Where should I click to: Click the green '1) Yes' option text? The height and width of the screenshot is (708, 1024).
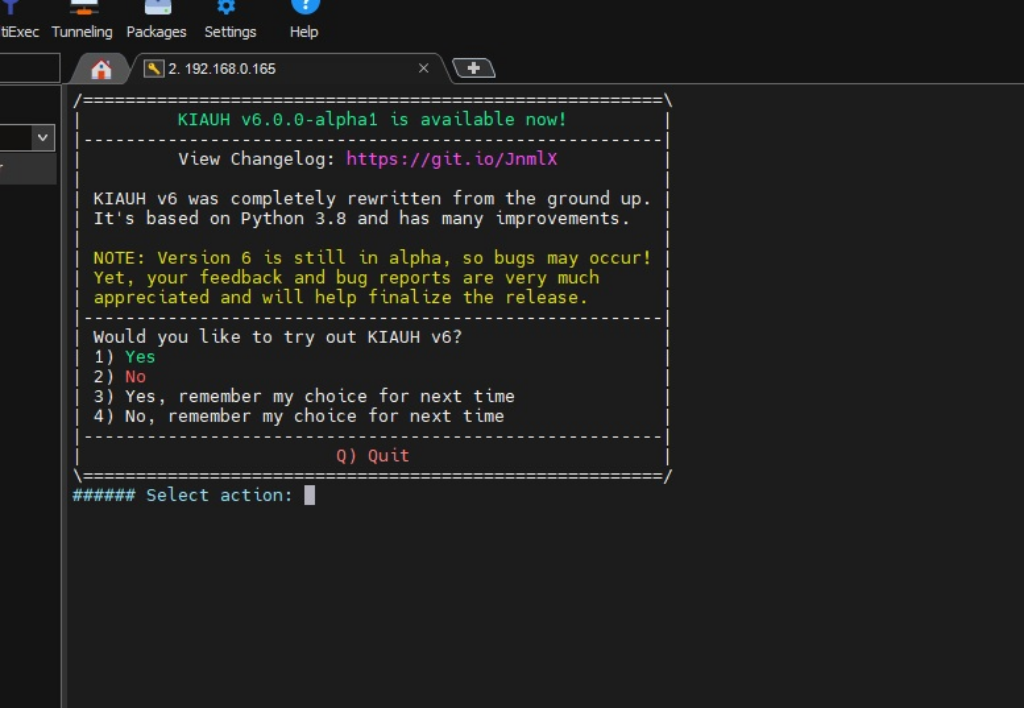124,357
